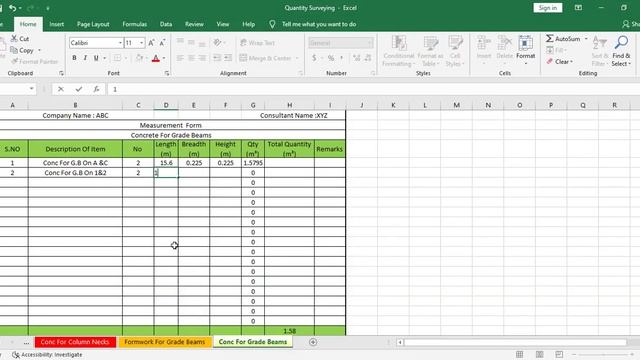This screenshot has height=360, width=640.
Task: Click Decrease Decimal icon
Action: (368, 58)
